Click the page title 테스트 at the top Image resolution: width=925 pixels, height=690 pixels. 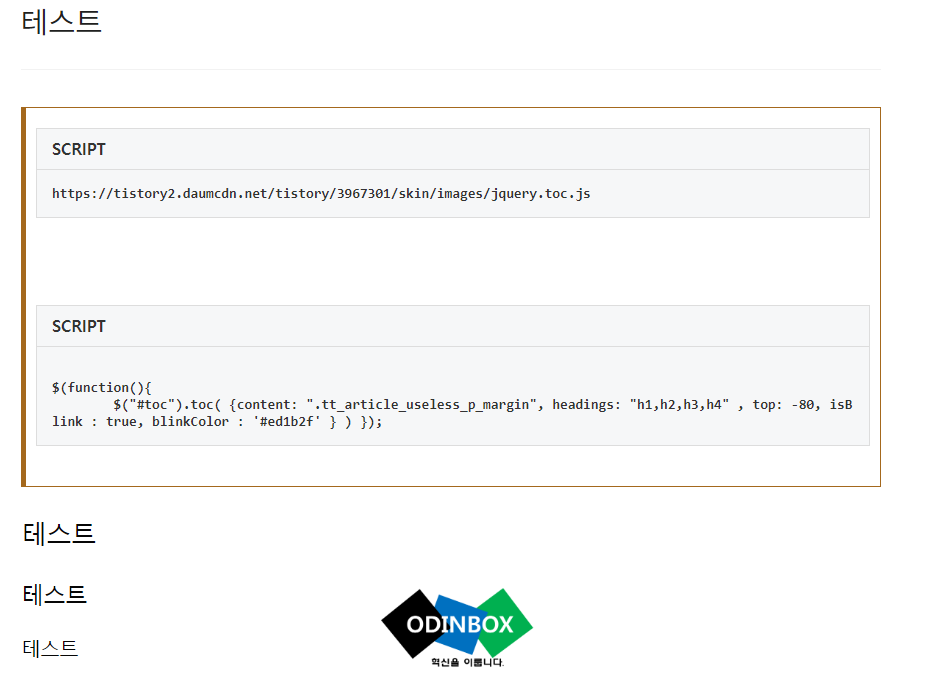[x=61, y=22]
